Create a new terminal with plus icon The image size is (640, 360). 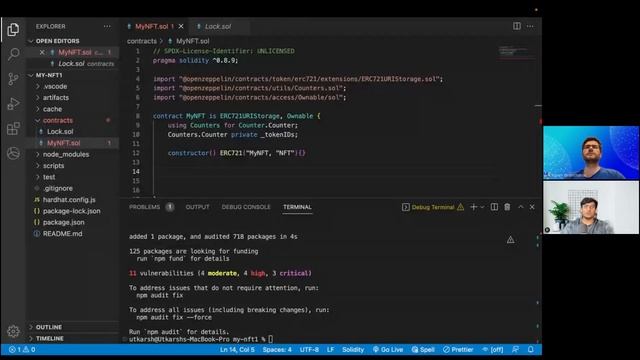pos(473,207)
